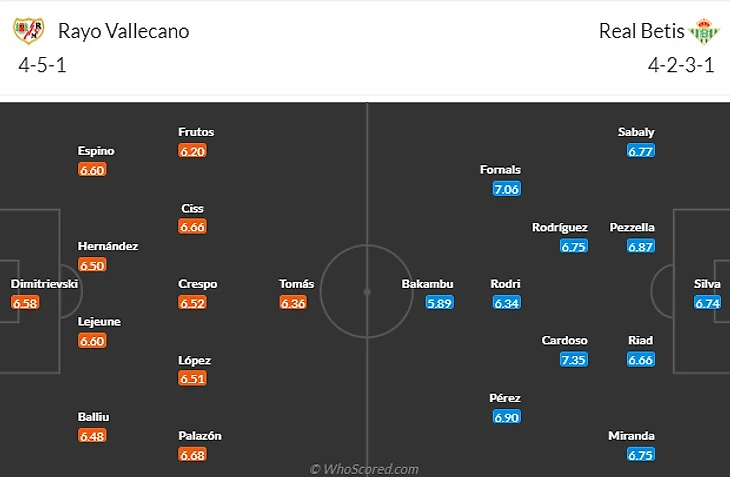Screen dimensions: 730x477
Task: Click the Rayo Vallecano club crest
Action: pyautogui.click(x=28, y=31)
